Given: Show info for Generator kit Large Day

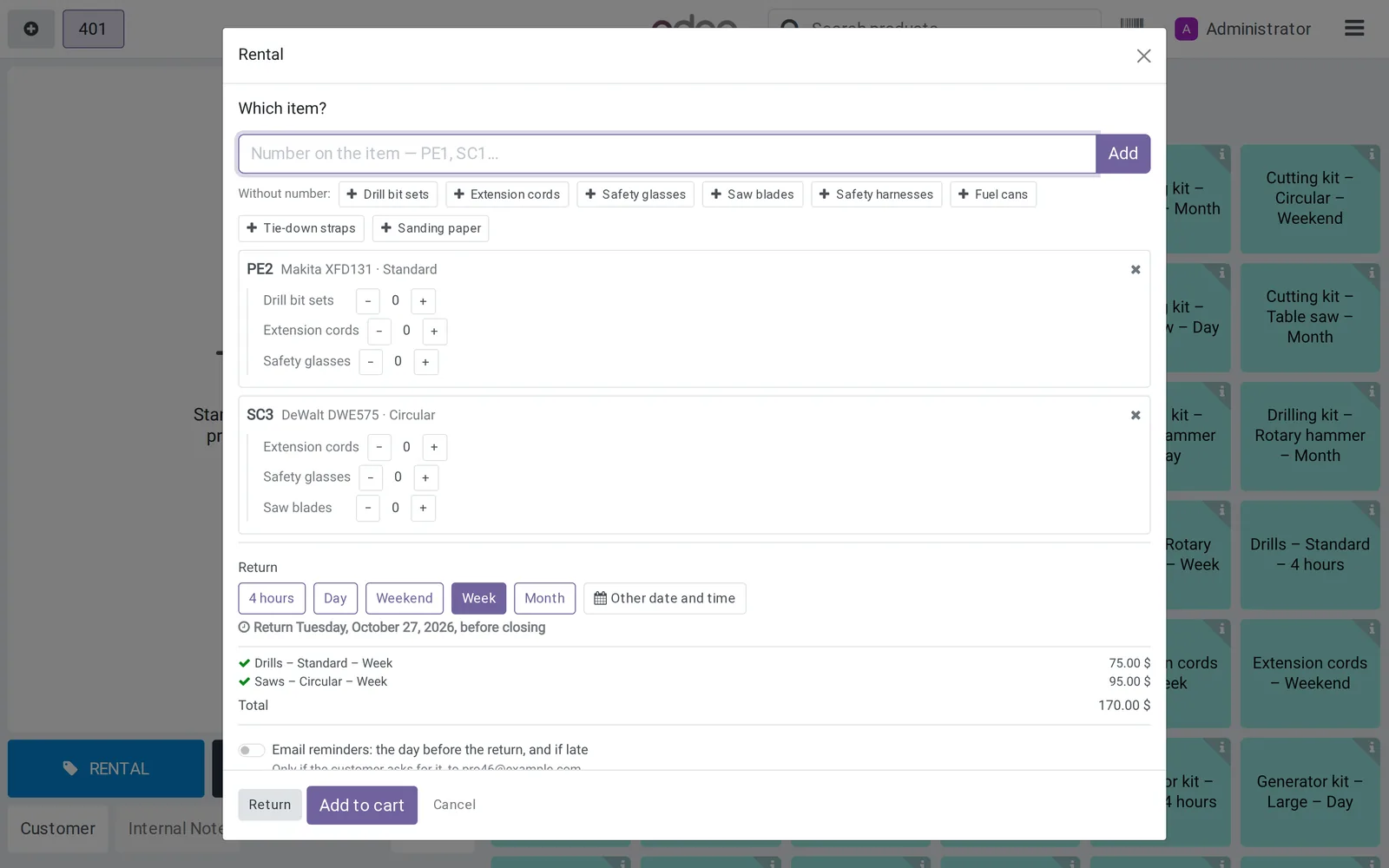Looking at the screenshot, I should 1372,746.
